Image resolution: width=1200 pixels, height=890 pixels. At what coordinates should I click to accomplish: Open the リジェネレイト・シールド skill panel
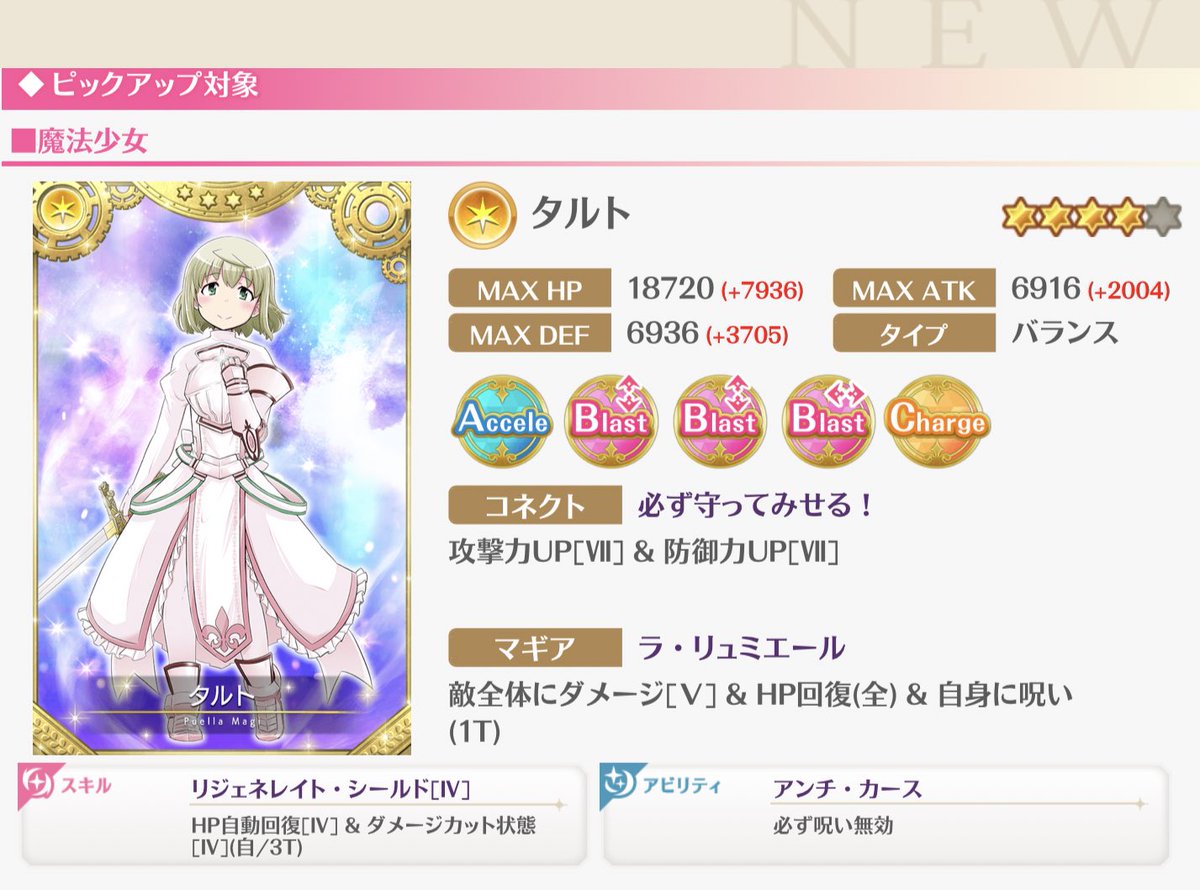[303, 815]
